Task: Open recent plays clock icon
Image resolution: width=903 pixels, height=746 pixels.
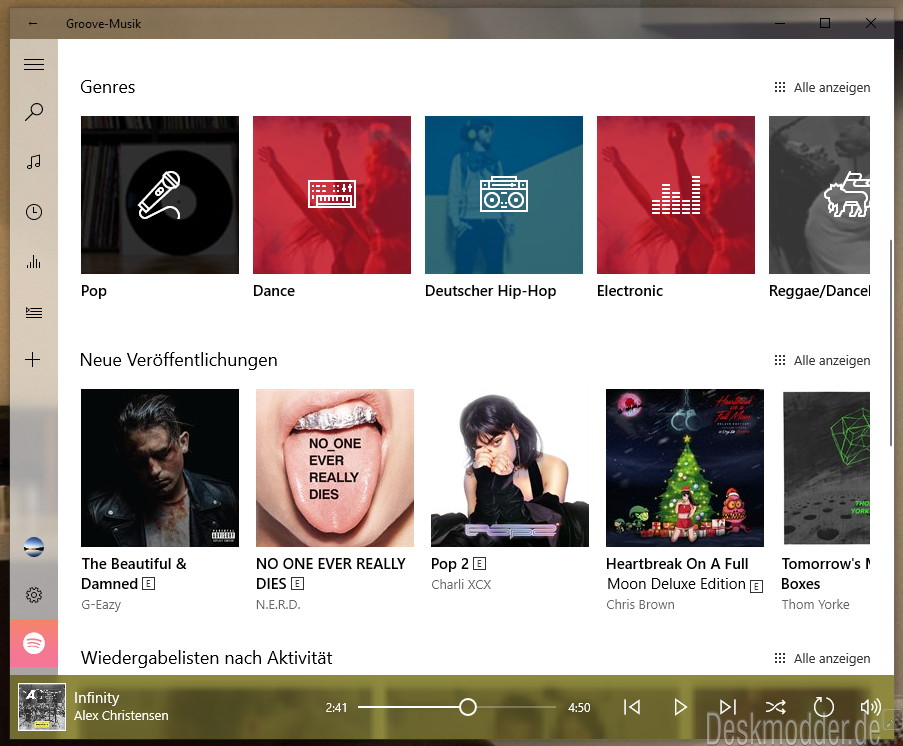Action: tap(33, 212)
